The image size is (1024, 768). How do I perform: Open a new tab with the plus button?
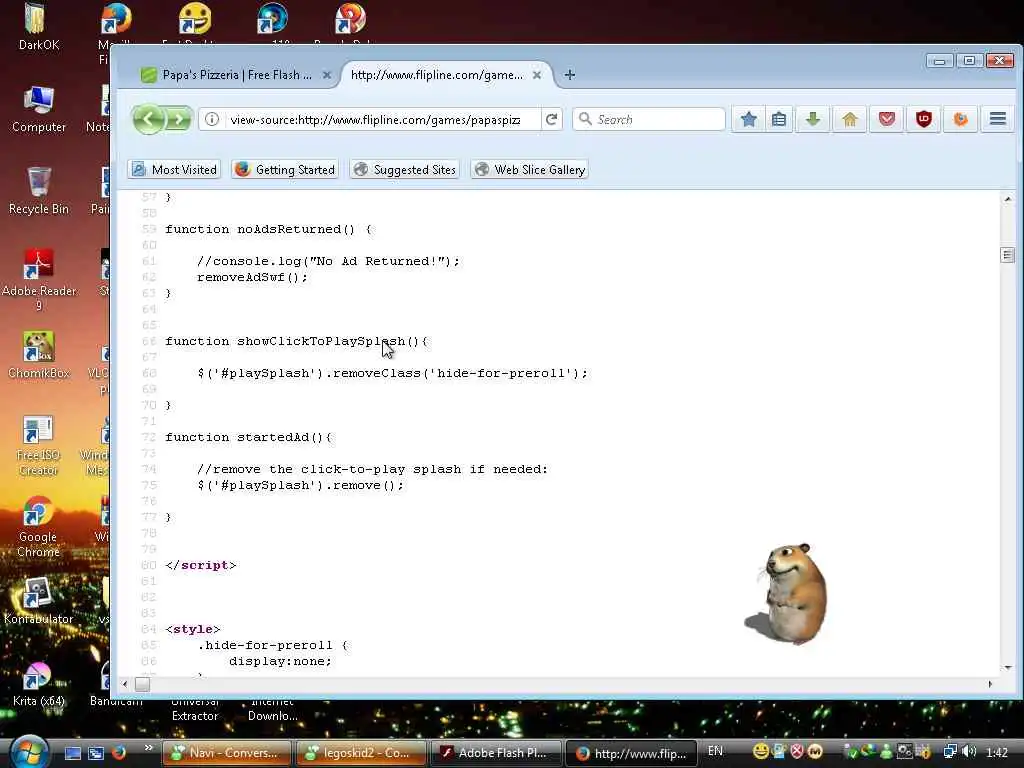[x=569, y=75]
